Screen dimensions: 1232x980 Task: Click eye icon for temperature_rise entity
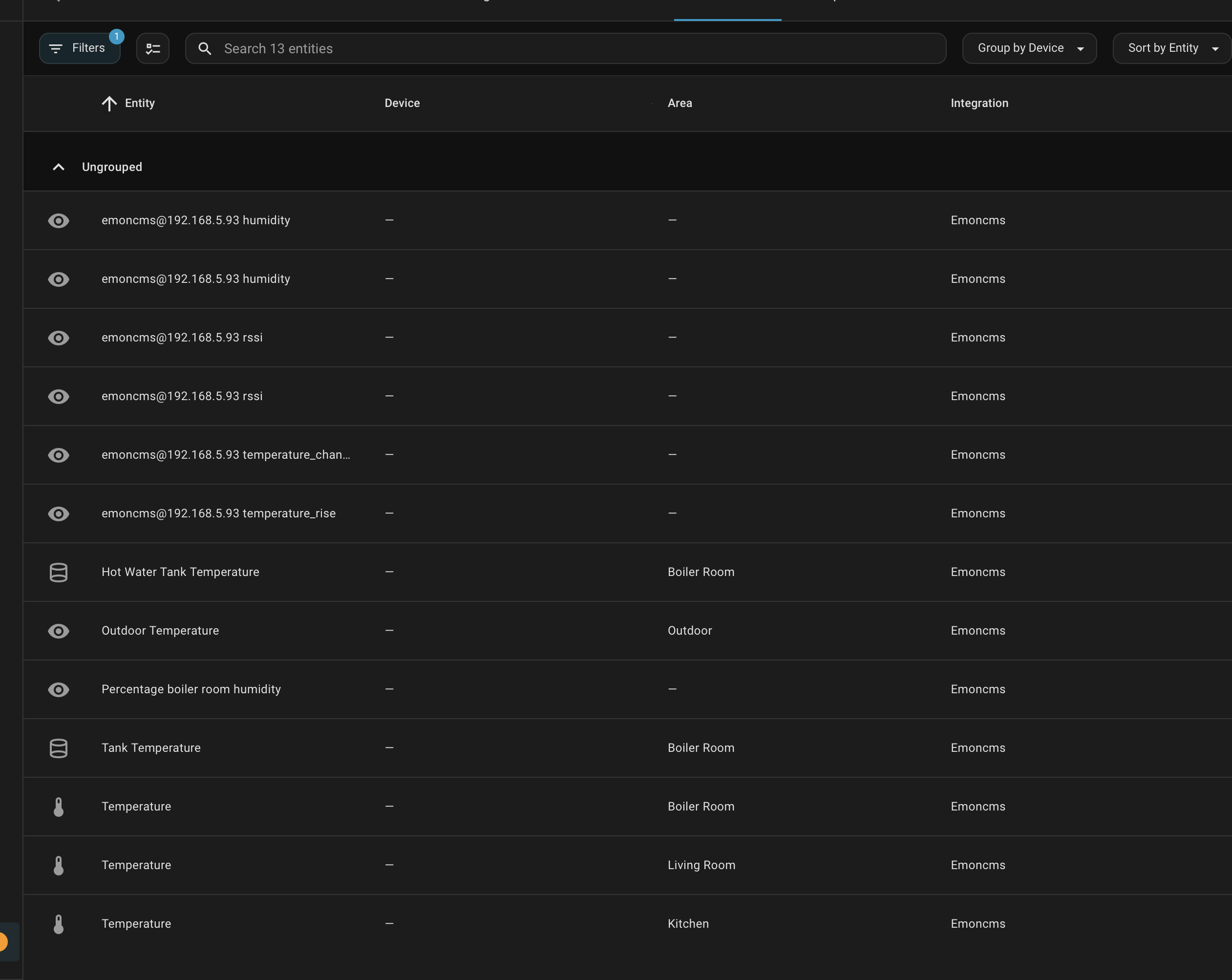pos(58,514)
